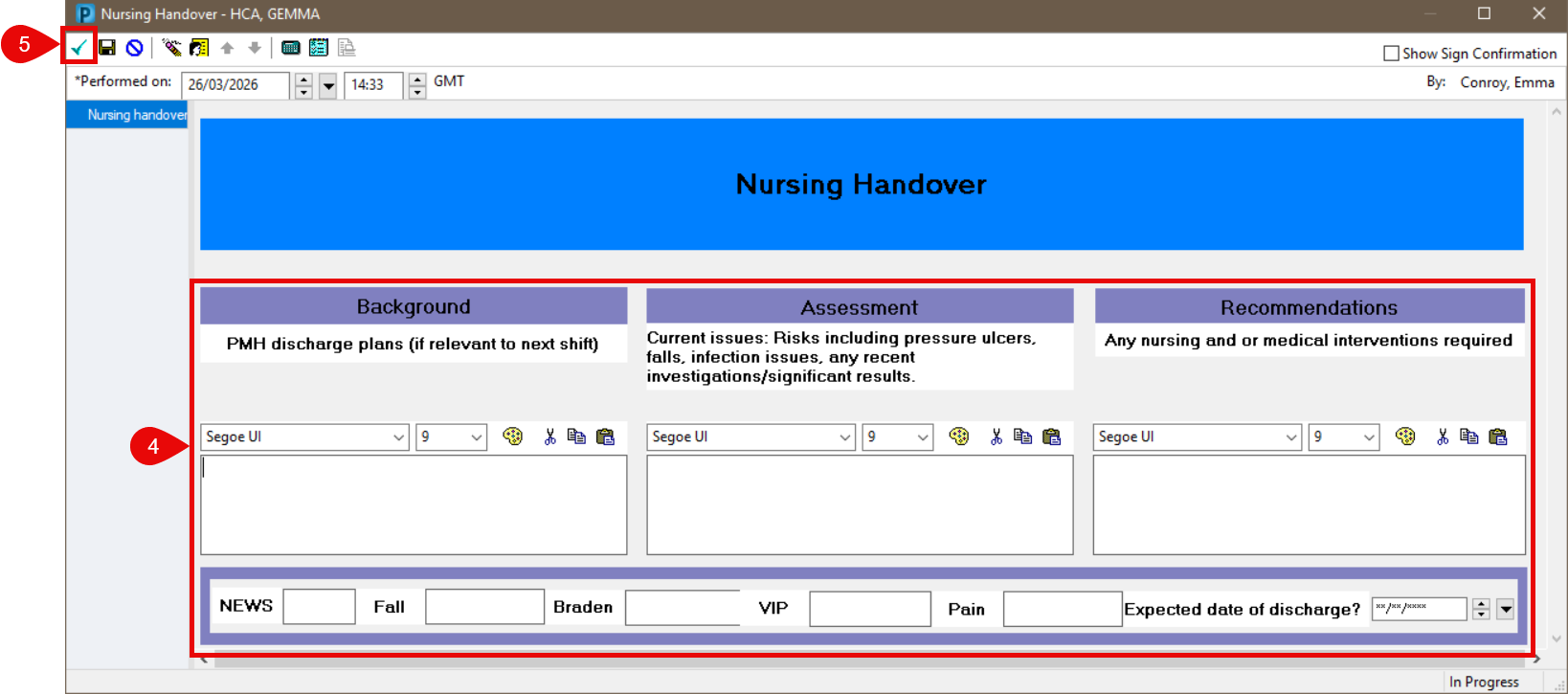The height and width of the screenshot is (694, 1568).
Task: Click the green Sign form checkmark
Action: 78,47
